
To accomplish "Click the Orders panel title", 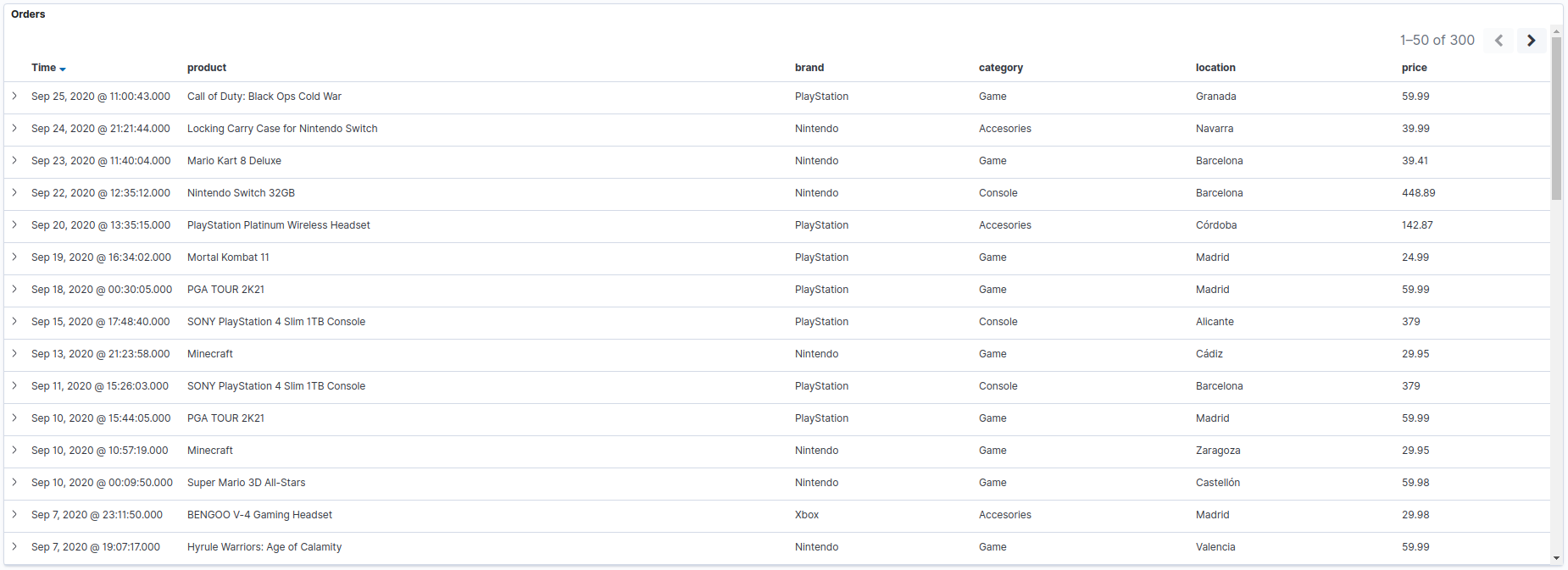I will click(x=28, y=14).
